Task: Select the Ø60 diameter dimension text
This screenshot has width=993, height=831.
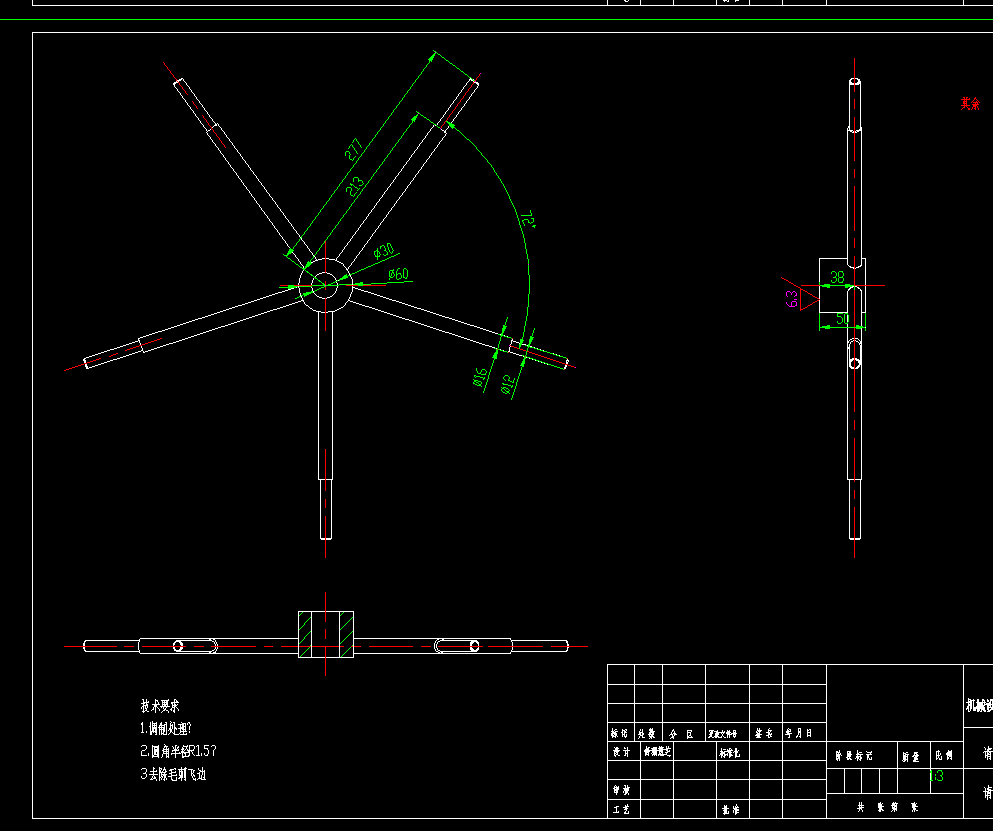Action: (398, 274)
